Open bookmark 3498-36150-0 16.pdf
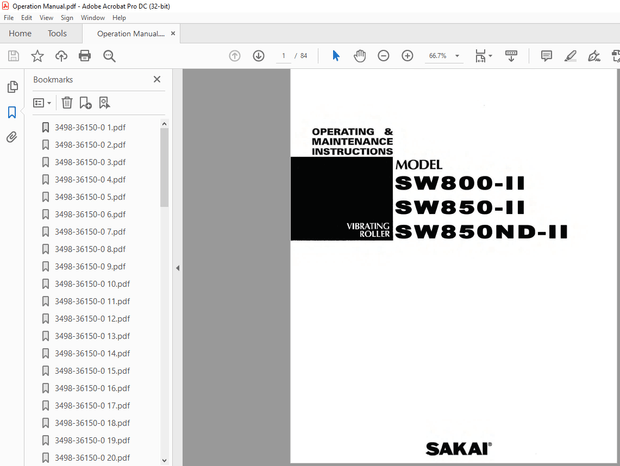 point(92,388)
